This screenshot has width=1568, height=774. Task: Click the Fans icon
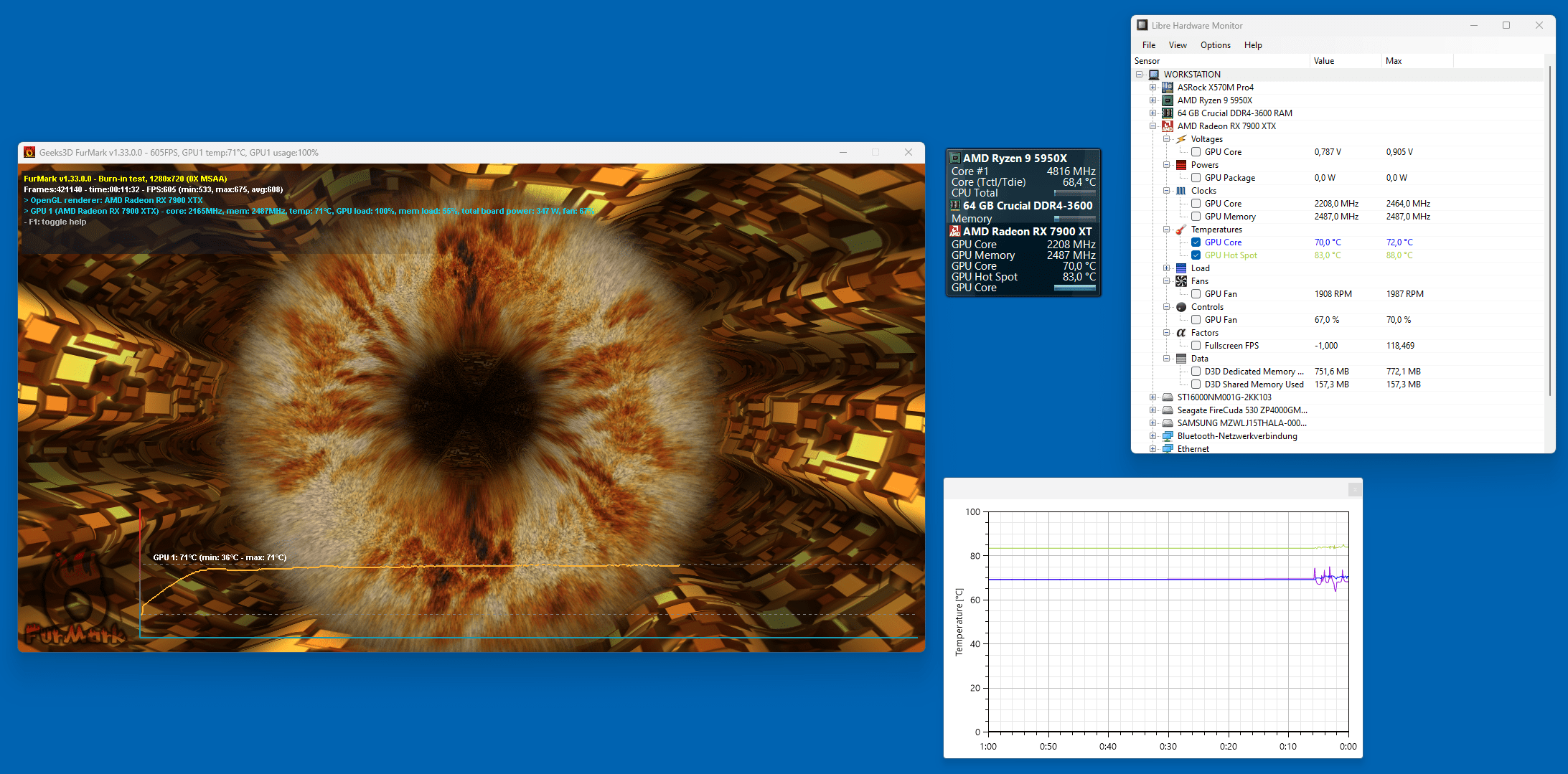tap(1181, 281)
